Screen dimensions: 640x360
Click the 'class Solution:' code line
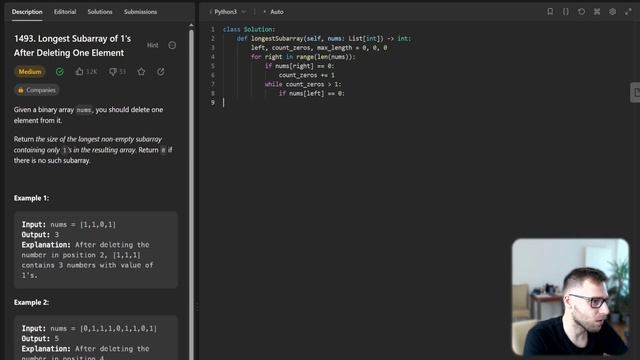point(249,29)
